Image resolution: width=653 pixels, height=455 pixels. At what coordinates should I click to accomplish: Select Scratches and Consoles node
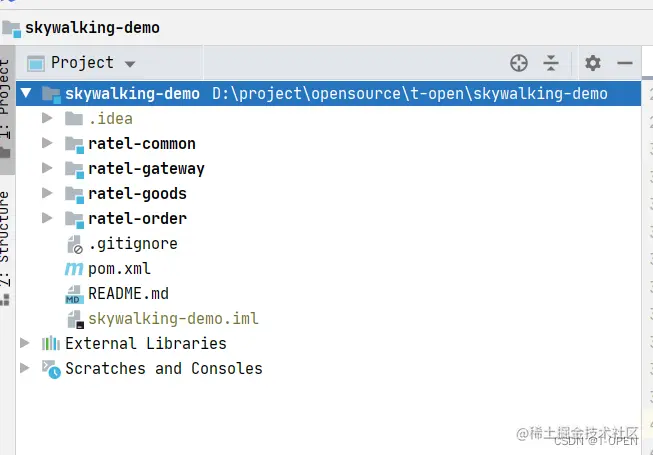tap(164, 368)
